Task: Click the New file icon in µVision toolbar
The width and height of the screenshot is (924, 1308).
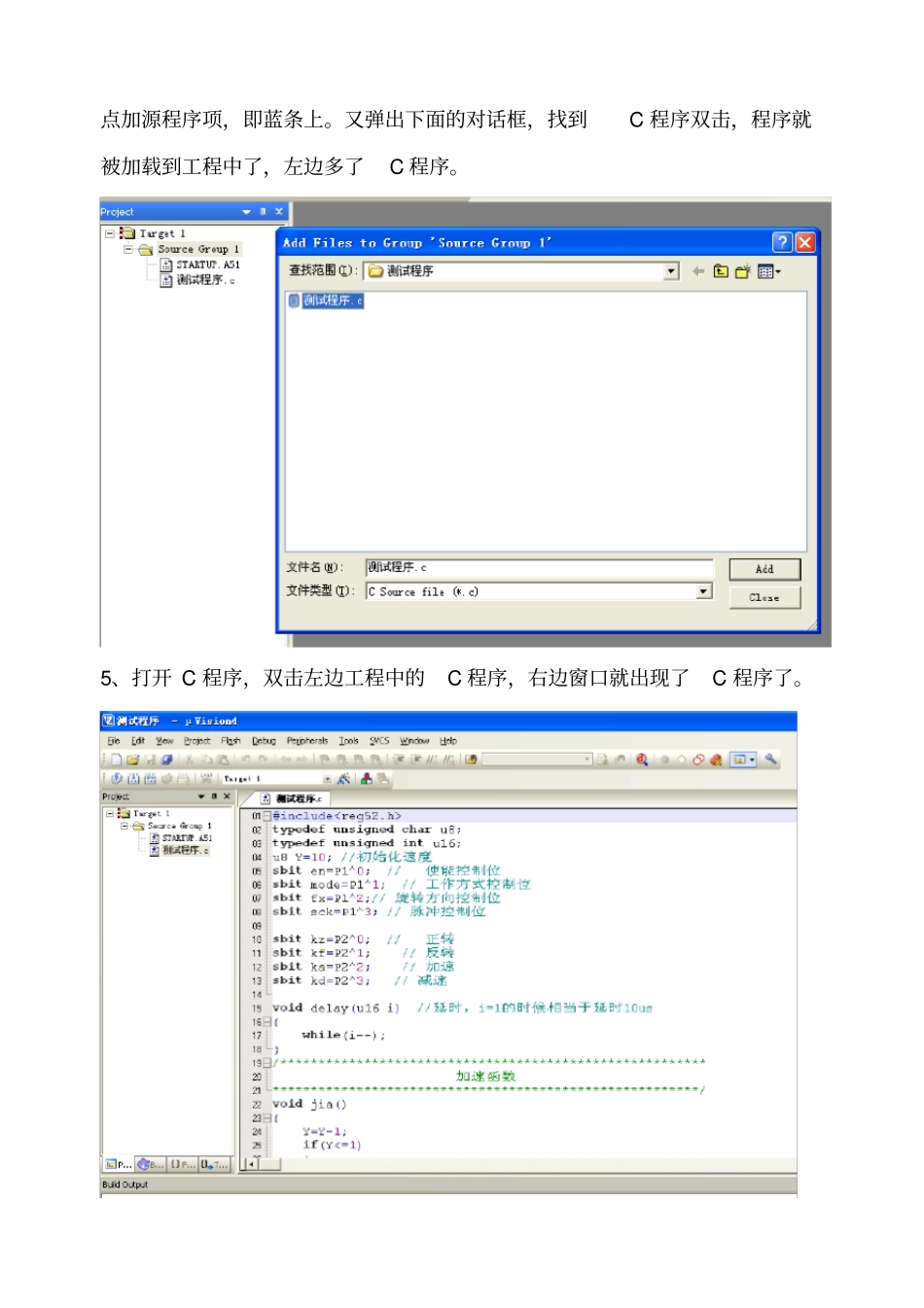Action: coord(117,760)
